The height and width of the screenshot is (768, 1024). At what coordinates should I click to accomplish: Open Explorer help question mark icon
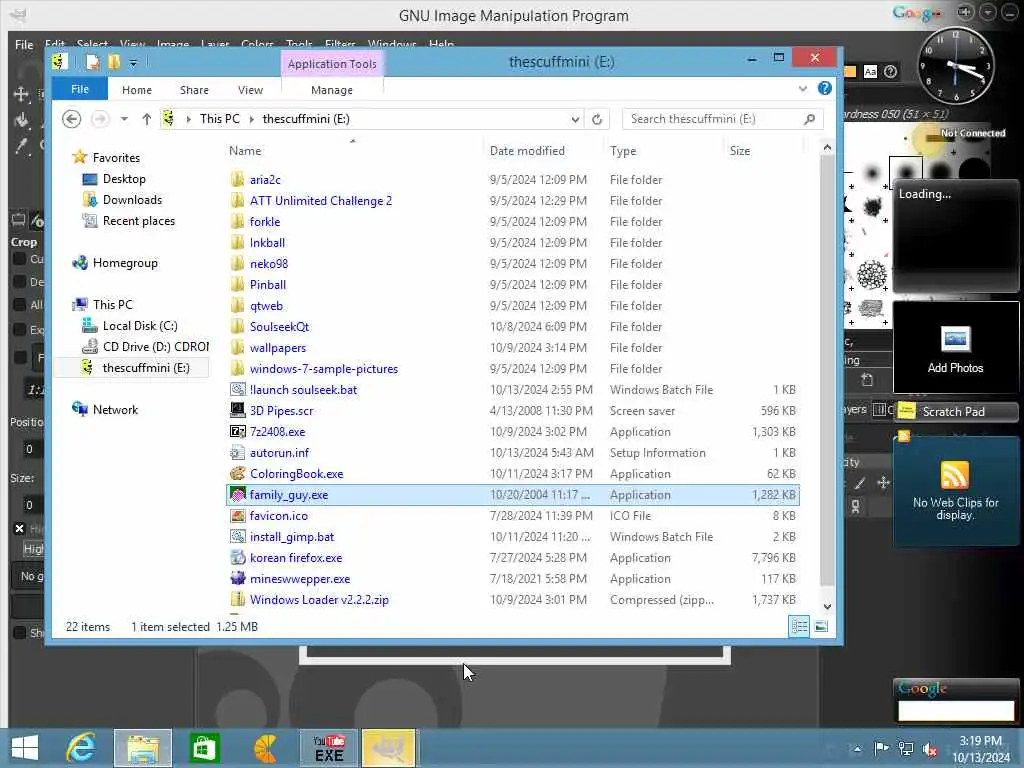click(825, 88)
